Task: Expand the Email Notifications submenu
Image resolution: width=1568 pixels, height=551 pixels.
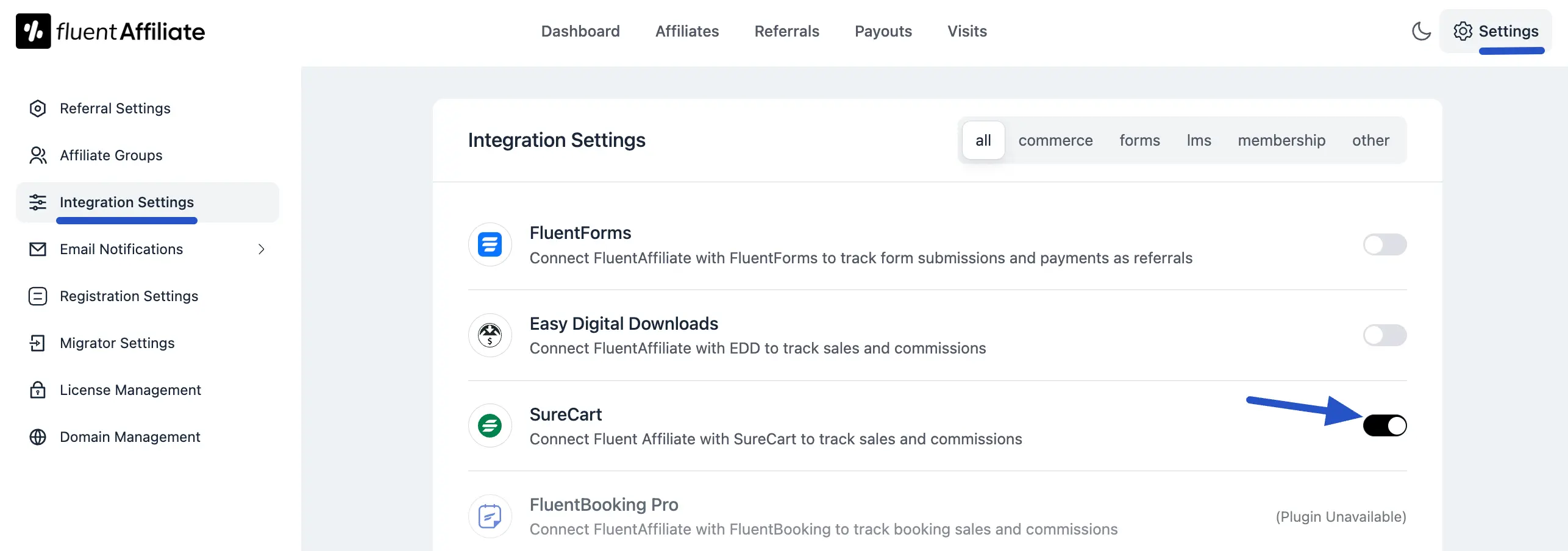Action: 261,249
